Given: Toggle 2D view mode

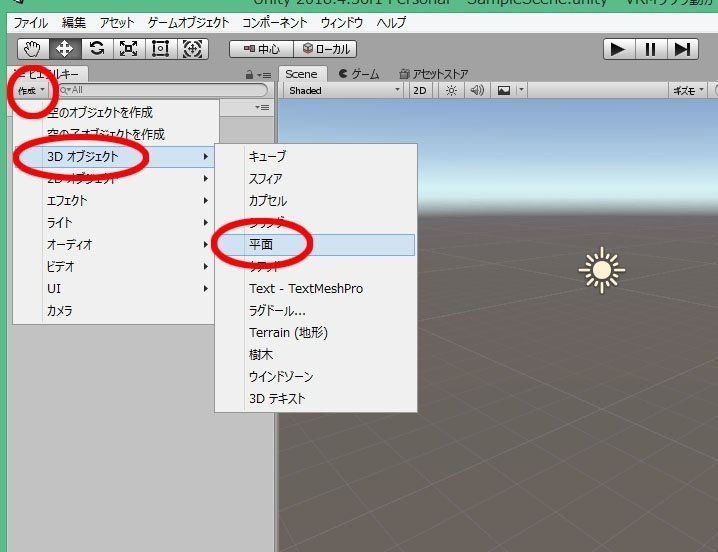Looking at the screenshot, I should [420, 91].
